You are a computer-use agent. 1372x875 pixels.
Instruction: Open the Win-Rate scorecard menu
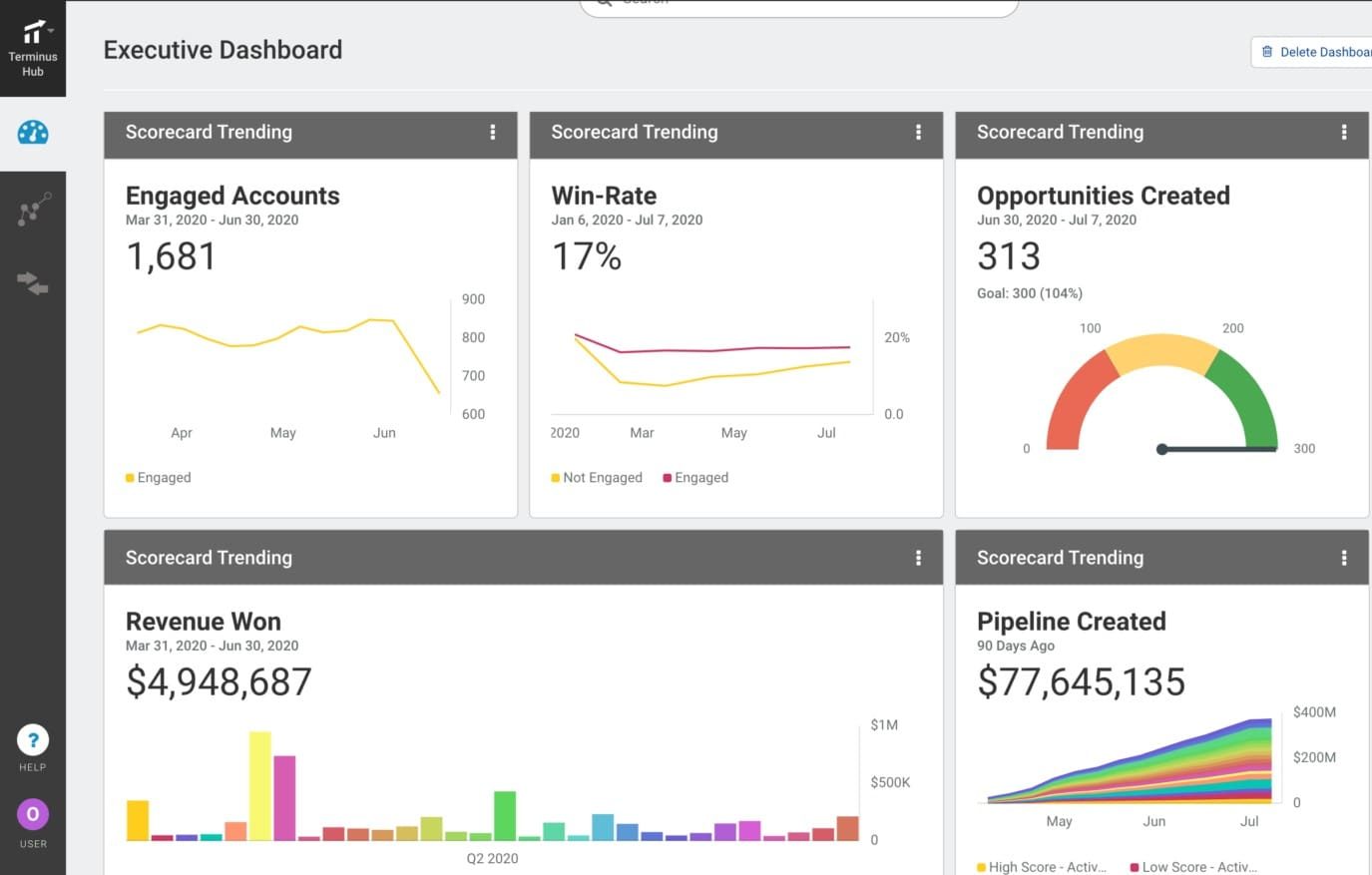(x=919, y=132)
